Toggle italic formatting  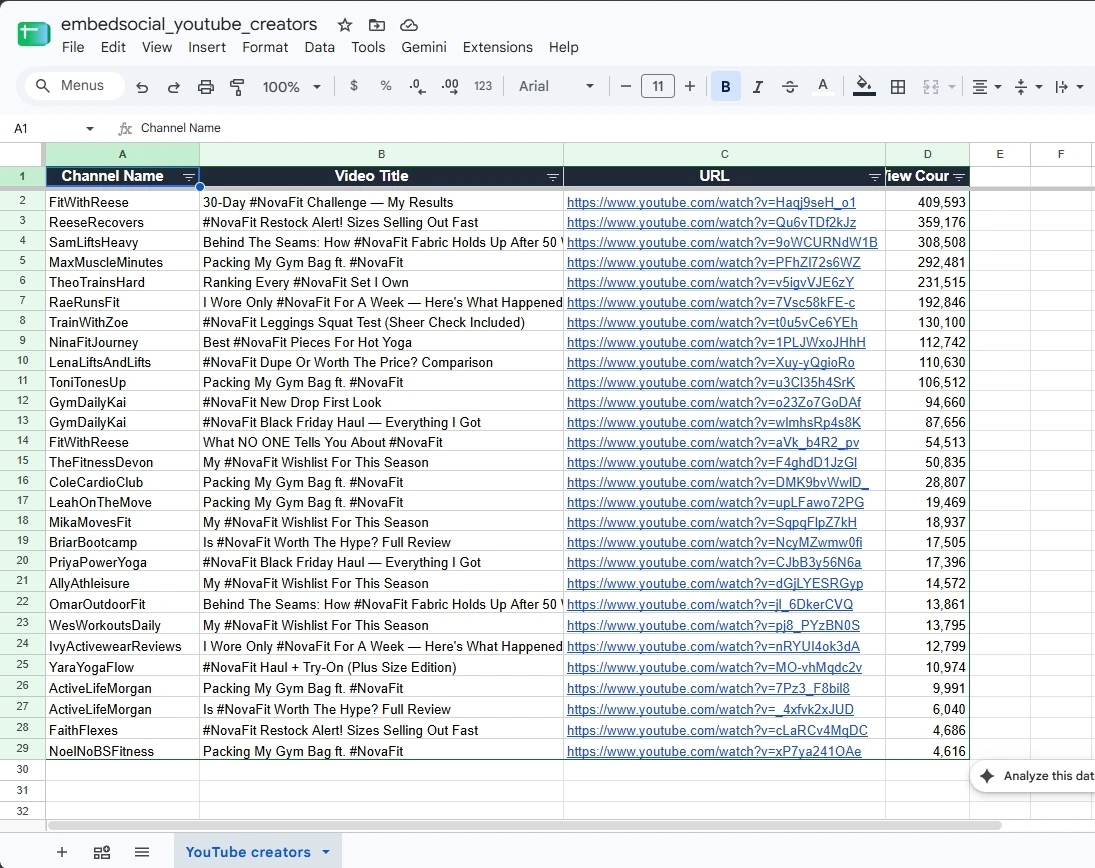[x=758, y=87]
